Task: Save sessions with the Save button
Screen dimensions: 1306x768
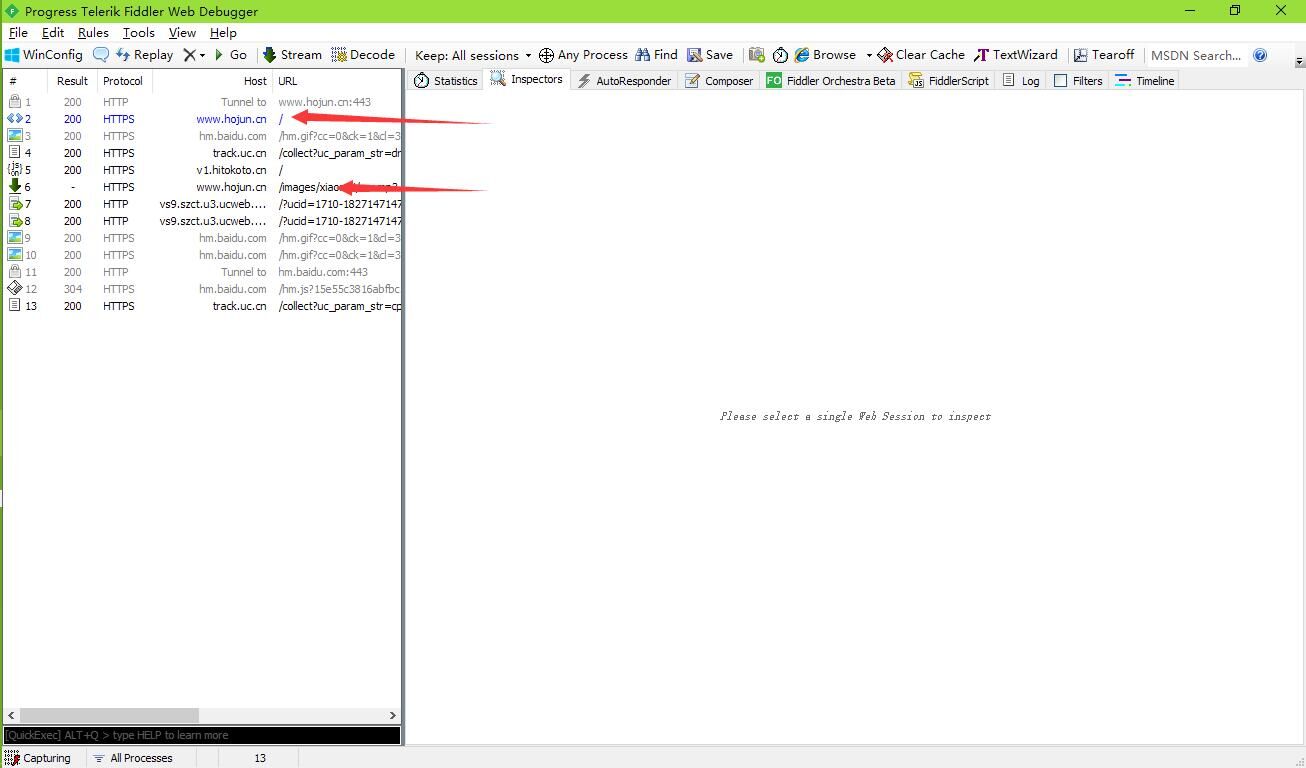Action: tap(710, 55)
